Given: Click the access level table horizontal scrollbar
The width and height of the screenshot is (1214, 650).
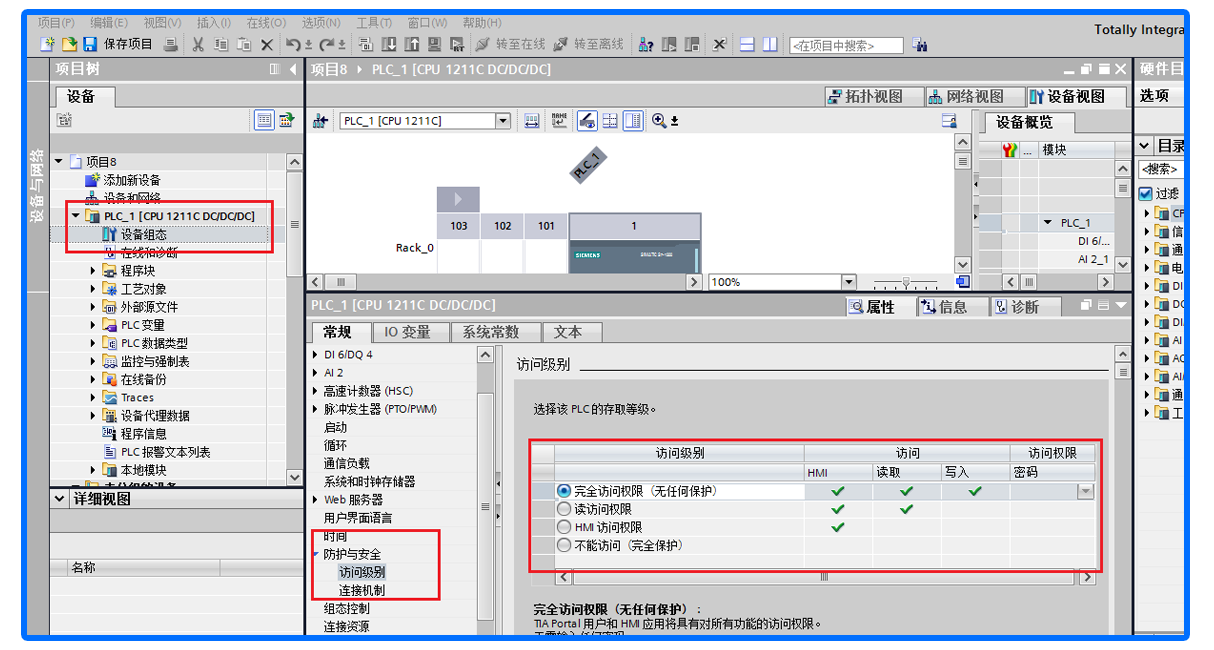Looking at the screenshot, I should (825, 577).
